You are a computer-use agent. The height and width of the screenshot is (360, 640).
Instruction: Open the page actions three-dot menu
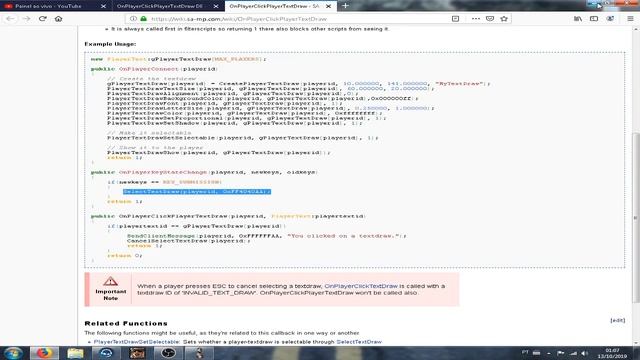point(476,19)
